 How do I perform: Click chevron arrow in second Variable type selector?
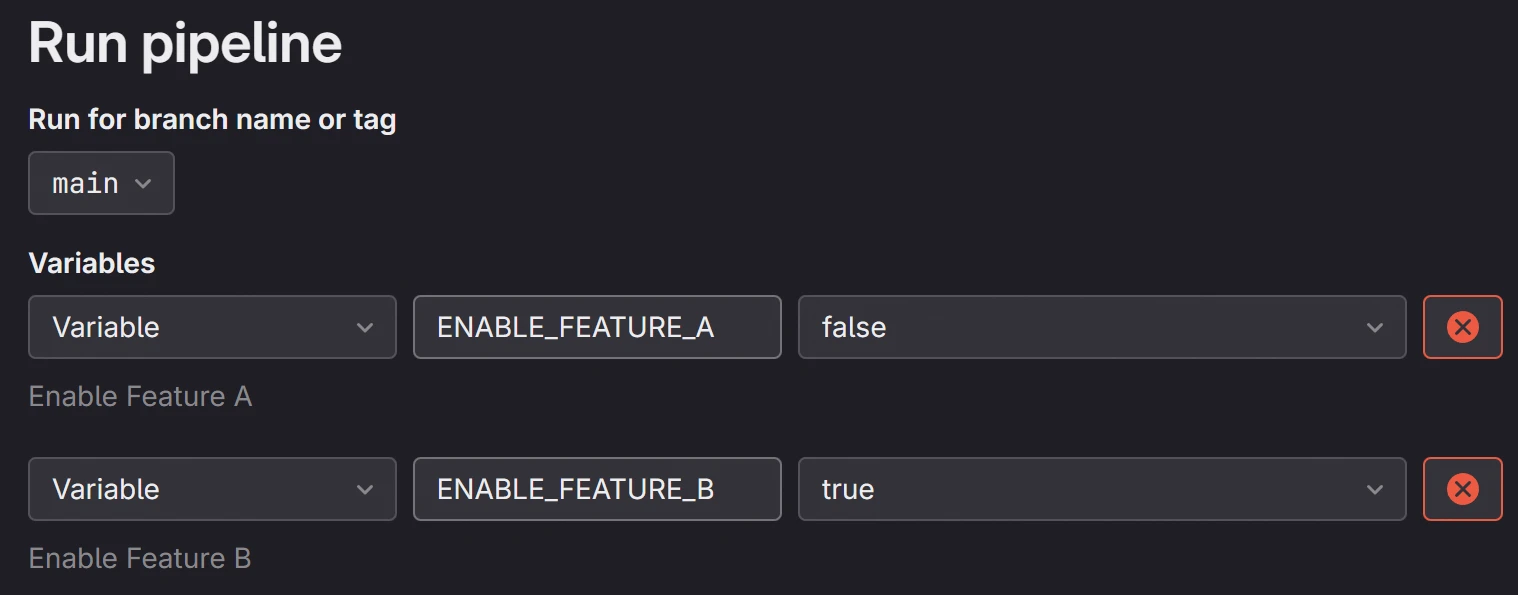(x=365, y=490)
